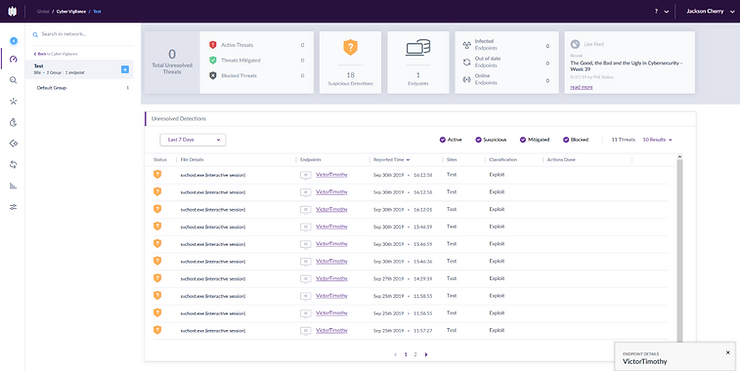This screenshot has width=740, height=371.
Task: Click the Global breadcrumb
Action: click(x=43, y=11)
